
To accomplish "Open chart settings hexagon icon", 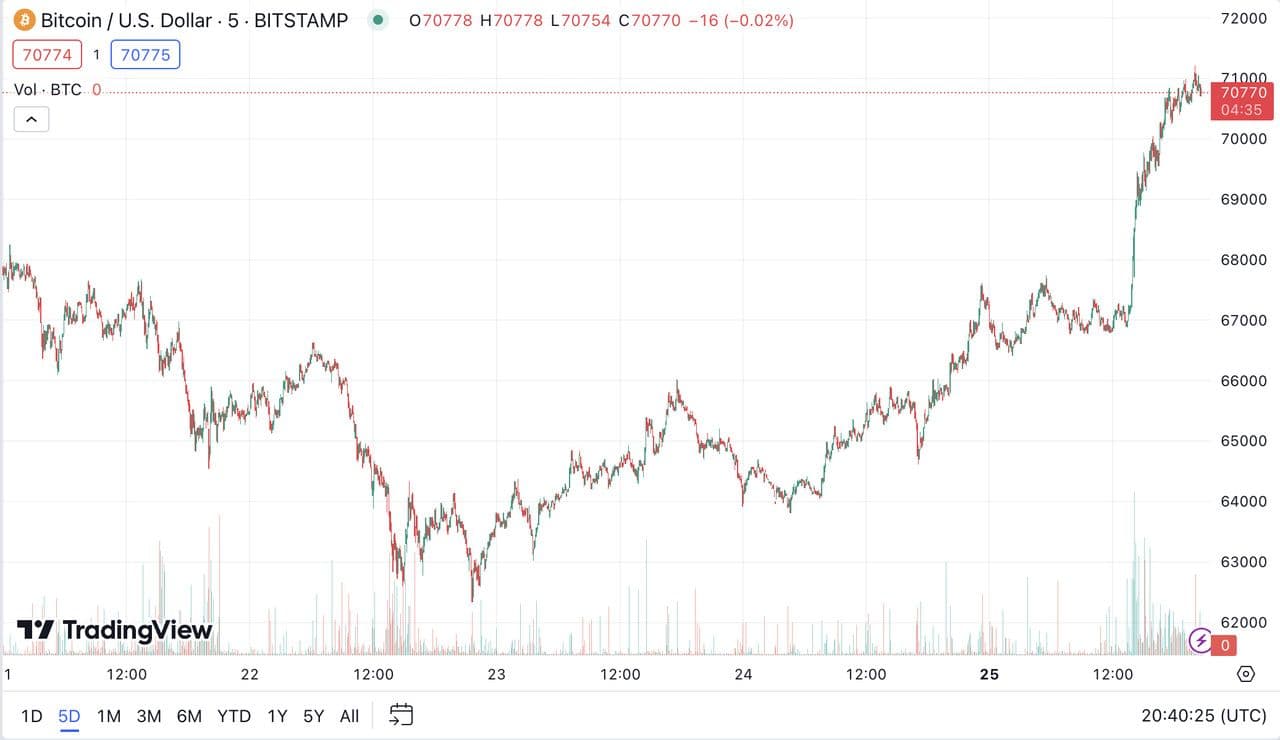I will [x=1246, y=673].
